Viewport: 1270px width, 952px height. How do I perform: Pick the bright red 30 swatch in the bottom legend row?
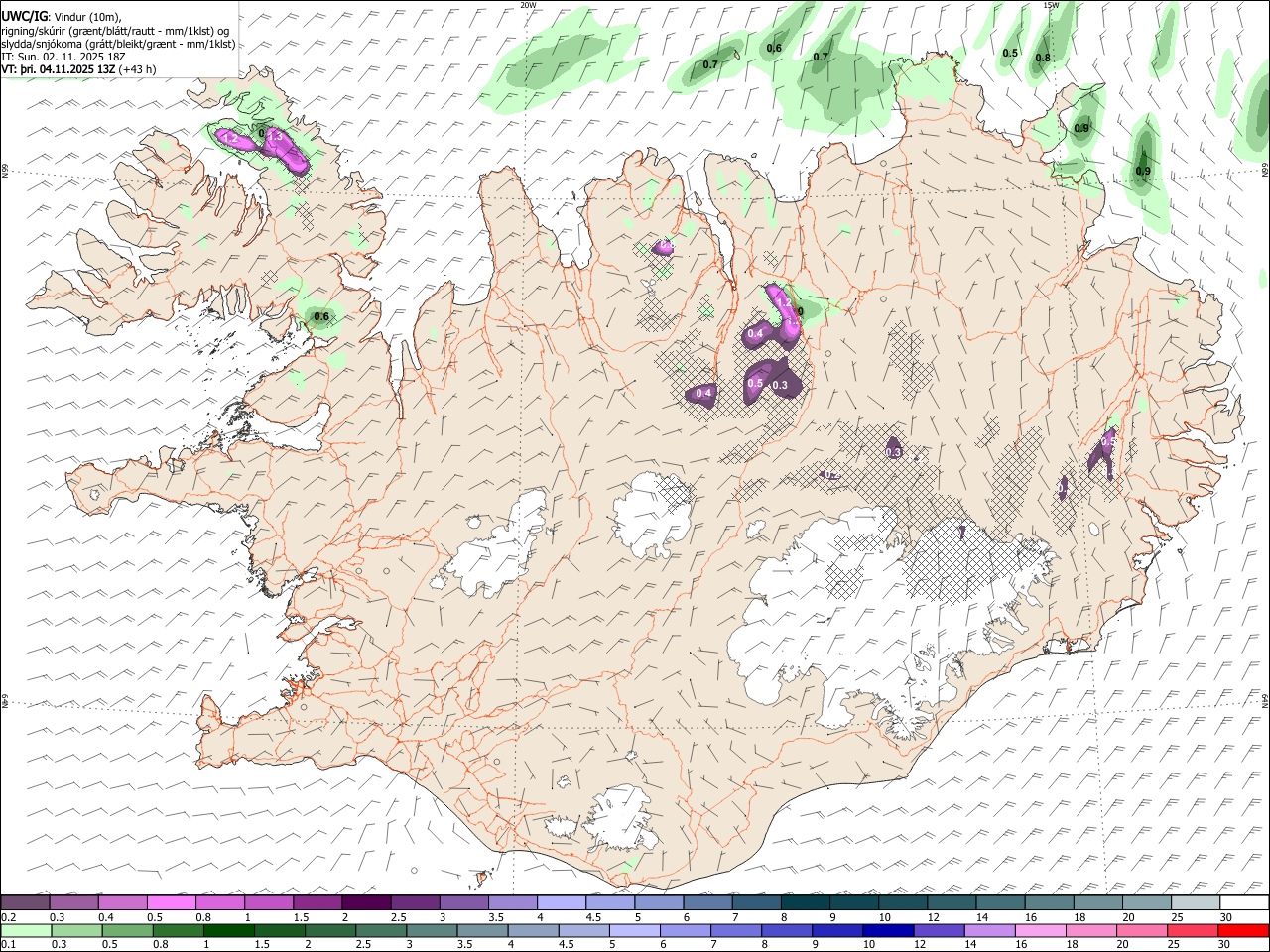point(1243,930)
